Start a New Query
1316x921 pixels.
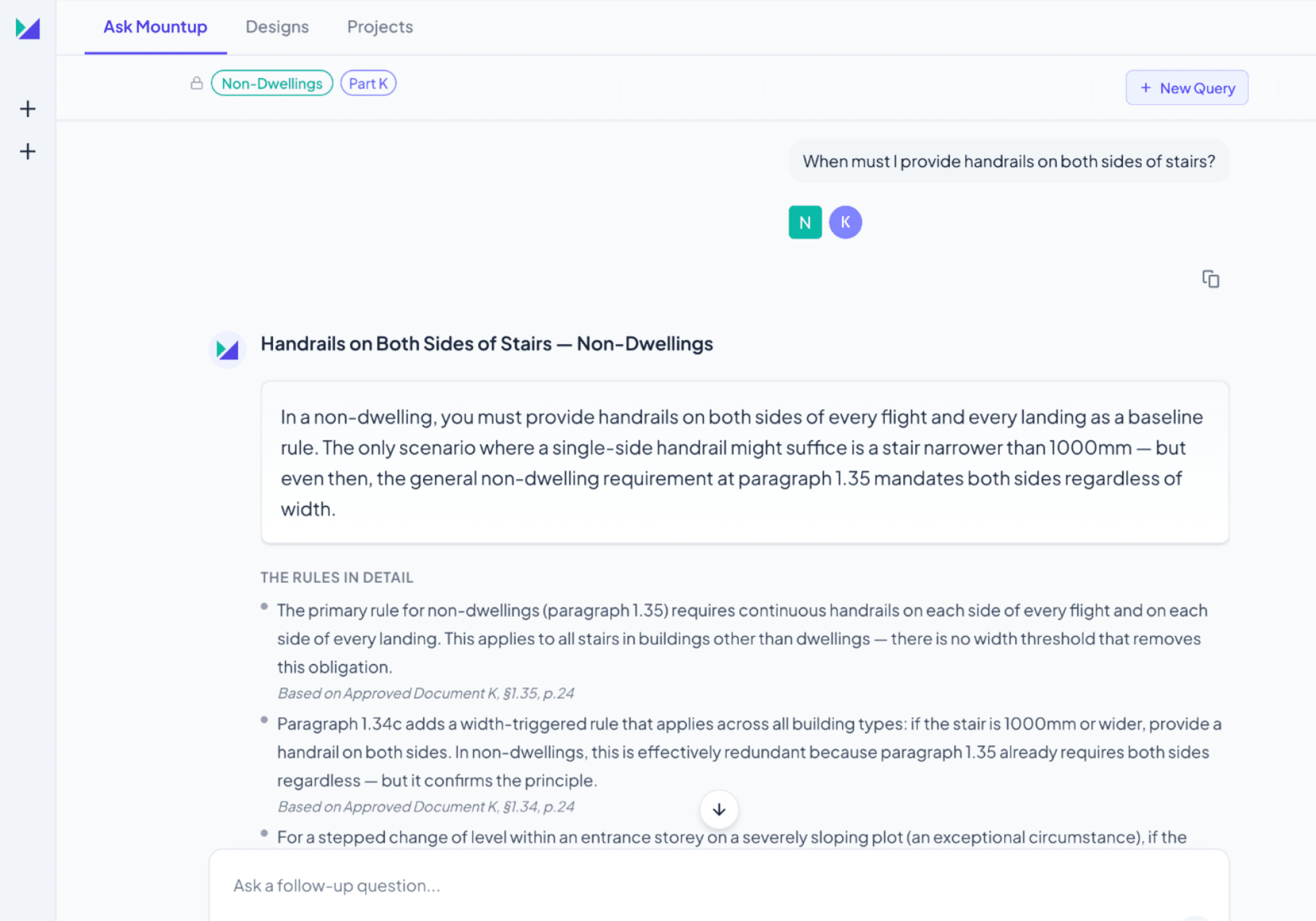1187,88
